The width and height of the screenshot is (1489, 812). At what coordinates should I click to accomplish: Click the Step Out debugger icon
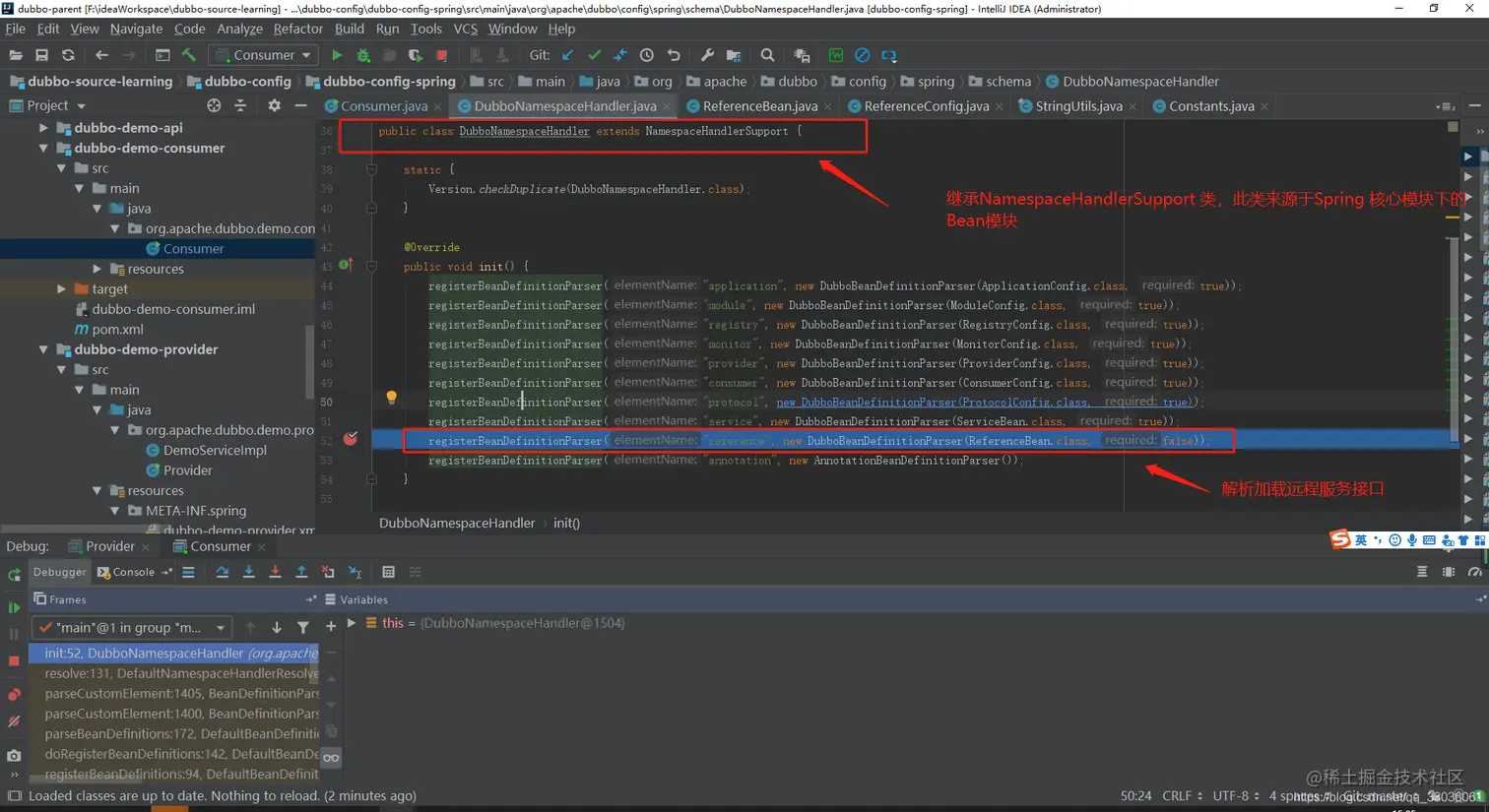click(x=301, y=572)
